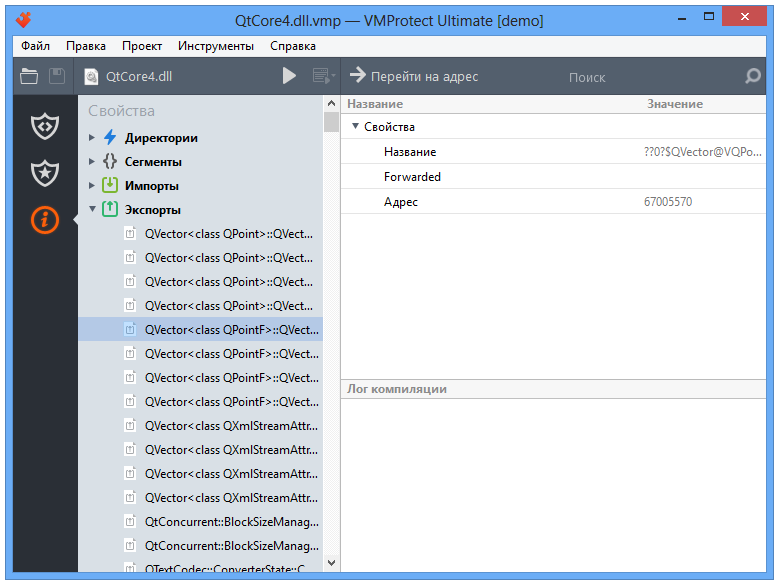Click the tree scrollbar down arrow
The width and height of the screenshot is (779, 585).
click(331, 563)
